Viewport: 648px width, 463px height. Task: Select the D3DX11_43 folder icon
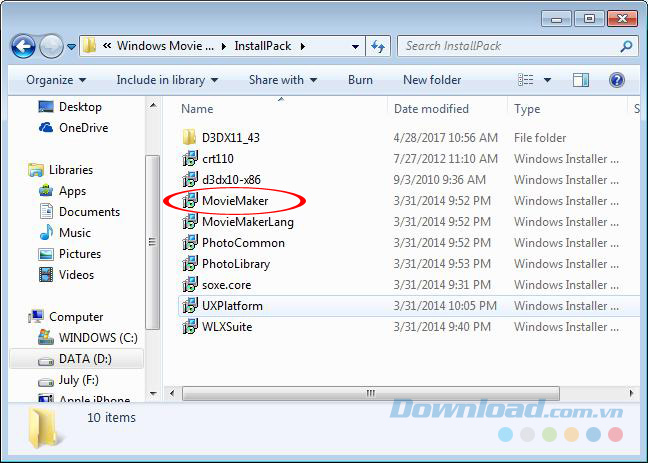click(189, 138)
